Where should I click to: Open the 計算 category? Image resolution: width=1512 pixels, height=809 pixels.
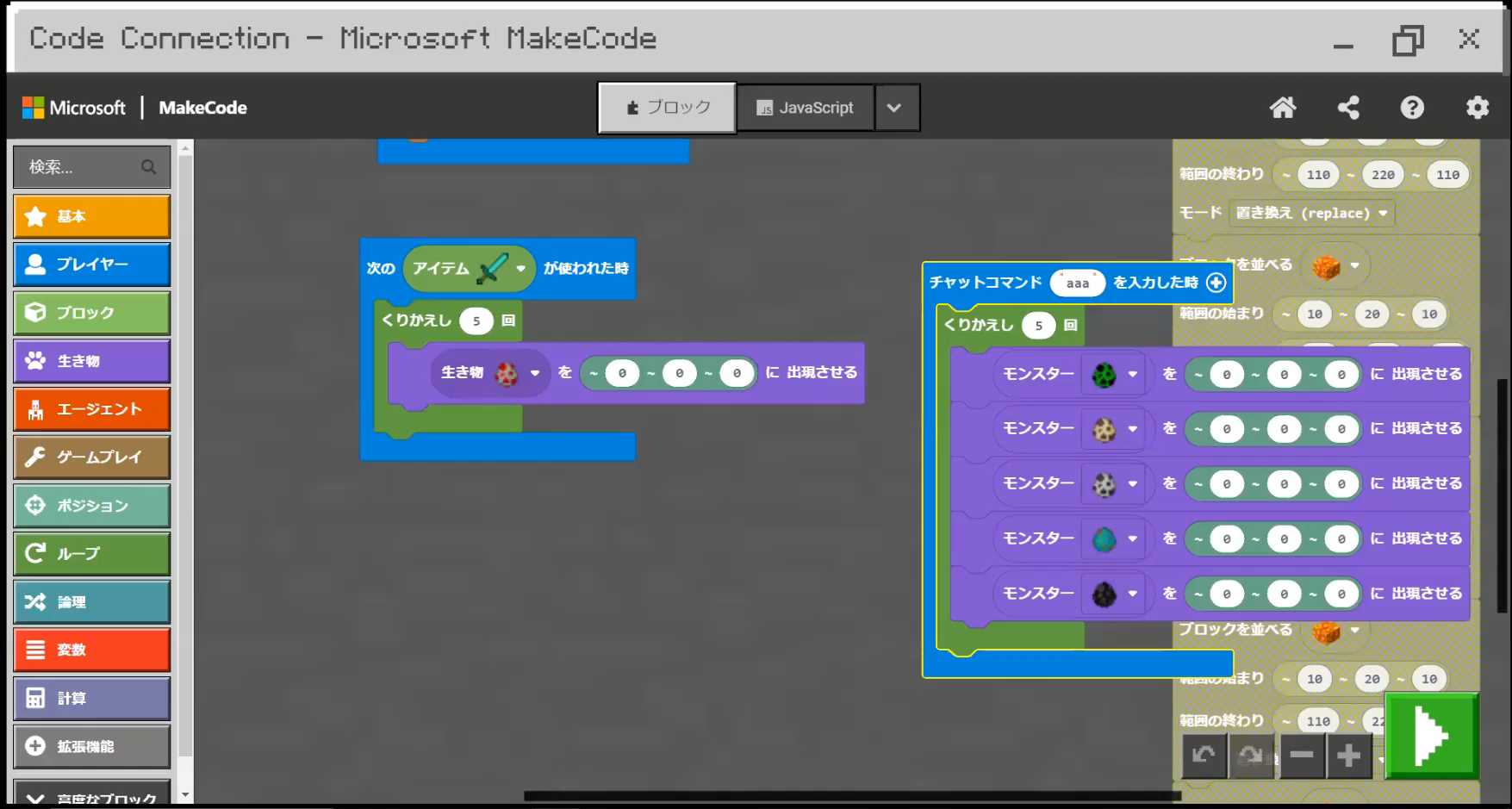tap(92, 699)
